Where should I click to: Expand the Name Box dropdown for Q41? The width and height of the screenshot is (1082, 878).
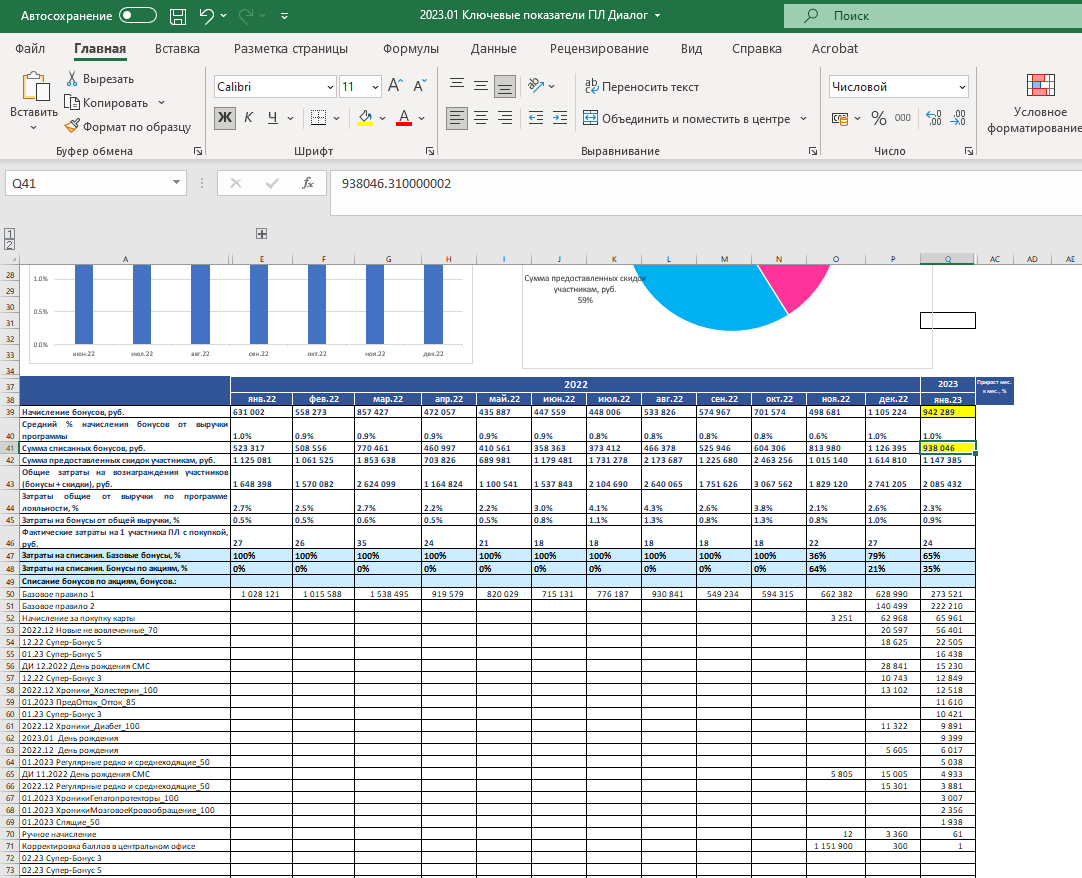coord(177,184)
